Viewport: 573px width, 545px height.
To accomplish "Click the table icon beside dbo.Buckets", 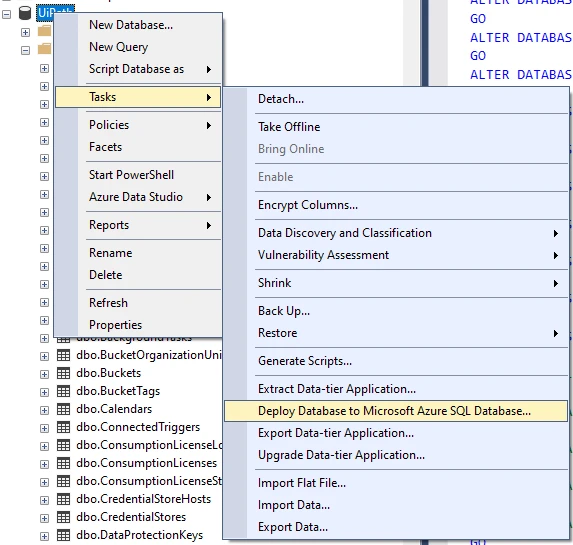I will point(63,373).
